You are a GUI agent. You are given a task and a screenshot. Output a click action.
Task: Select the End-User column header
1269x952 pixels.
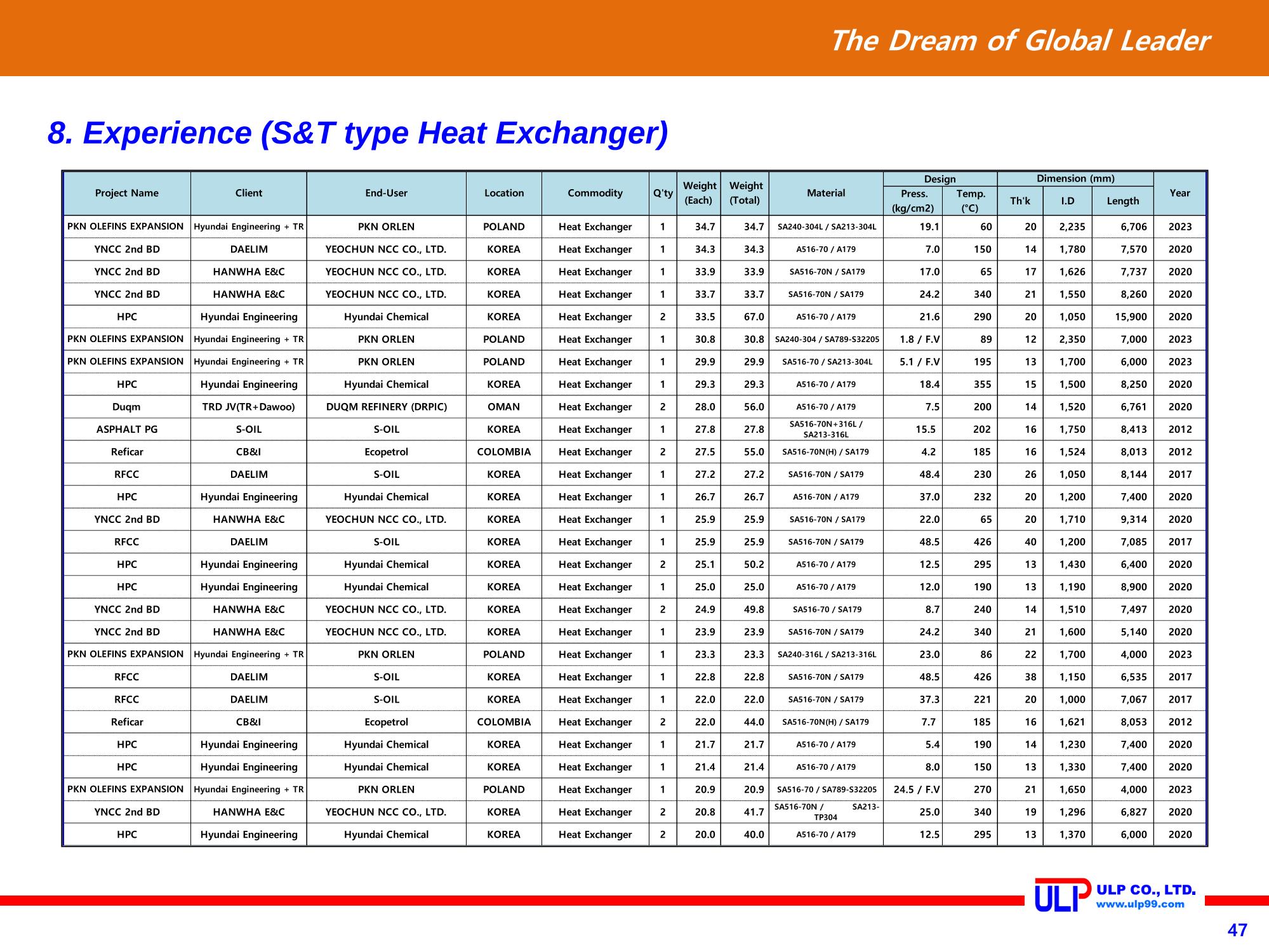pyautogui.click(x=387, y=193)
